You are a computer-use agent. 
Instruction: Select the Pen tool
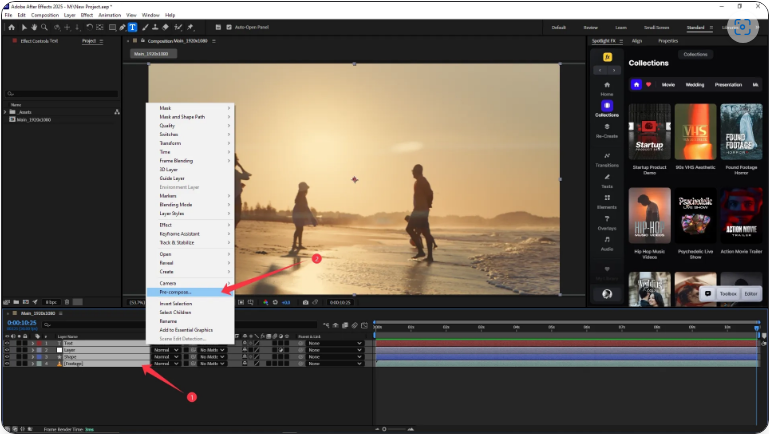[x=122, y=27]
